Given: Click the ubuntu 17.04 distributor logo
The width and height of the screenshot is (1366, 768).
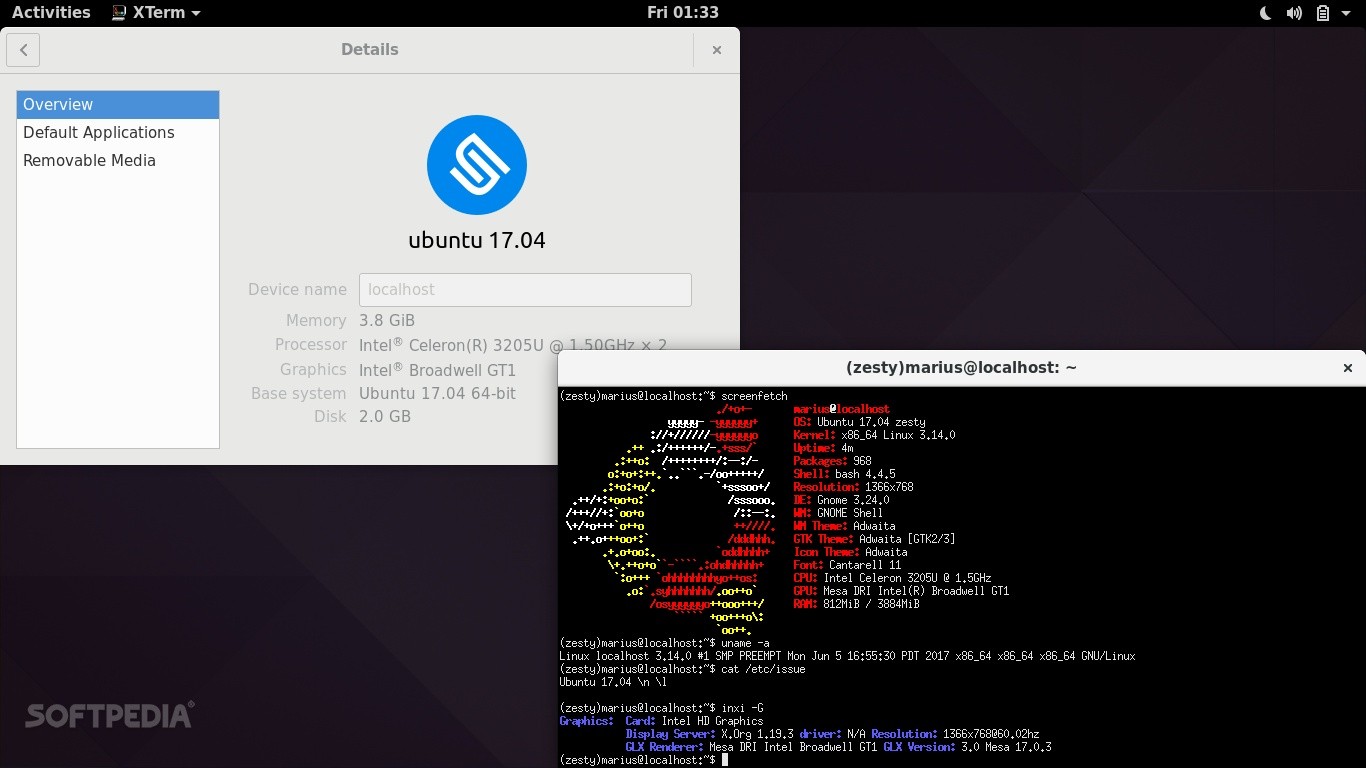Looking at the screenshot, I should point(476,164).
